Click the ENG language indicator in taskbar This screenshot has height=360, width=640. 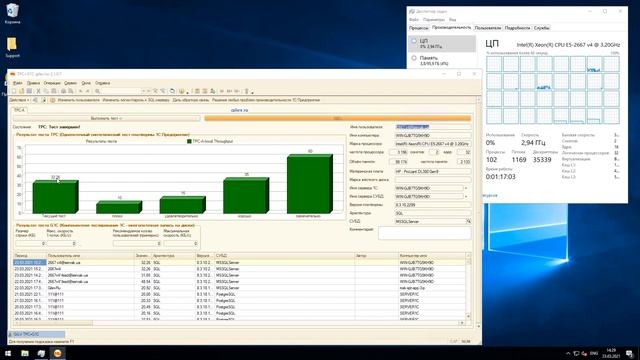pyautogui.click(x=594, y=353)
